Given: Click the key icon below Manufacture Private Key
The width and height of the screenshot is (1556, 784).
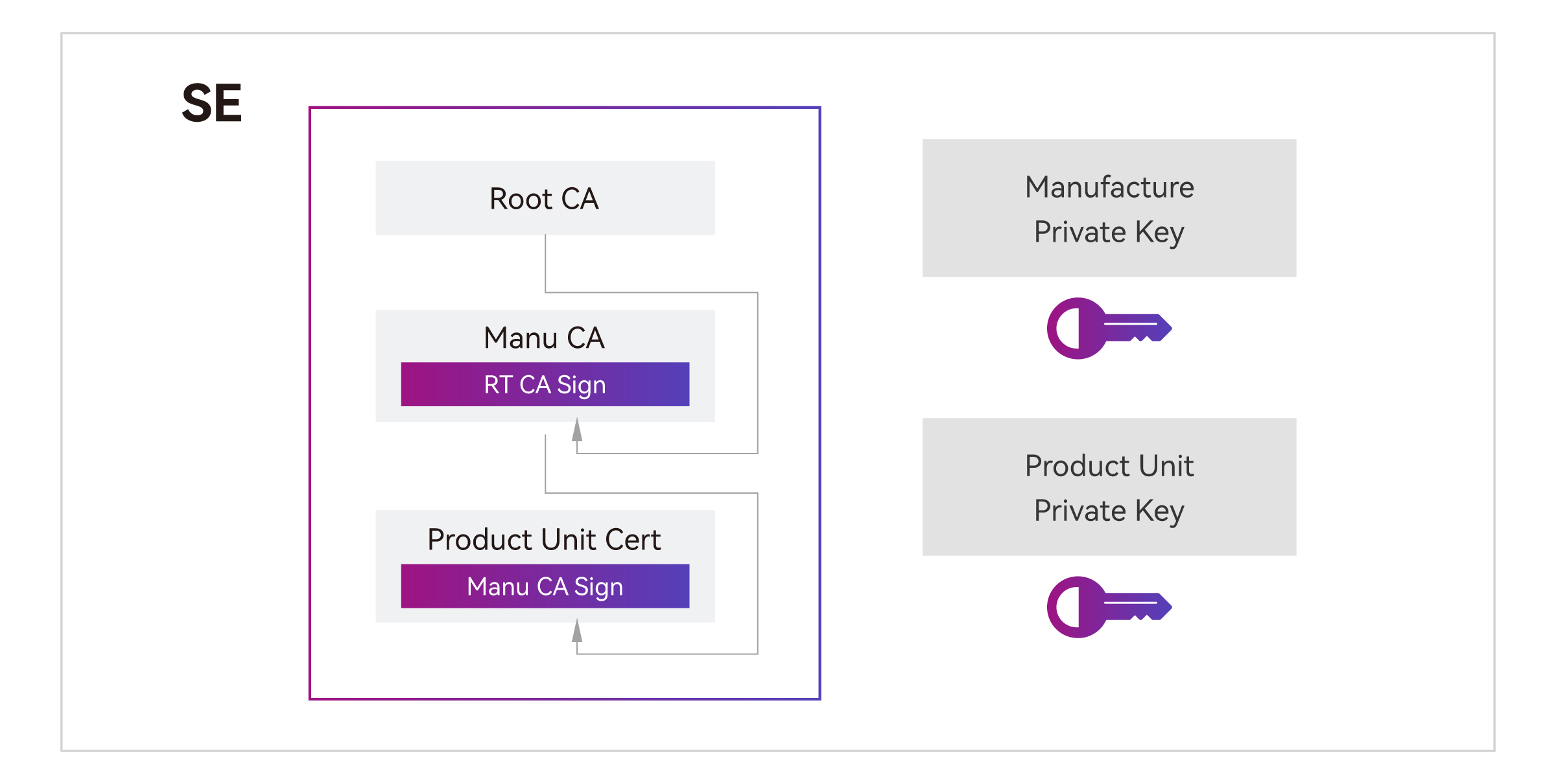Looking at the screenshot, I should pyautogui.click(x=1109, y=329).
